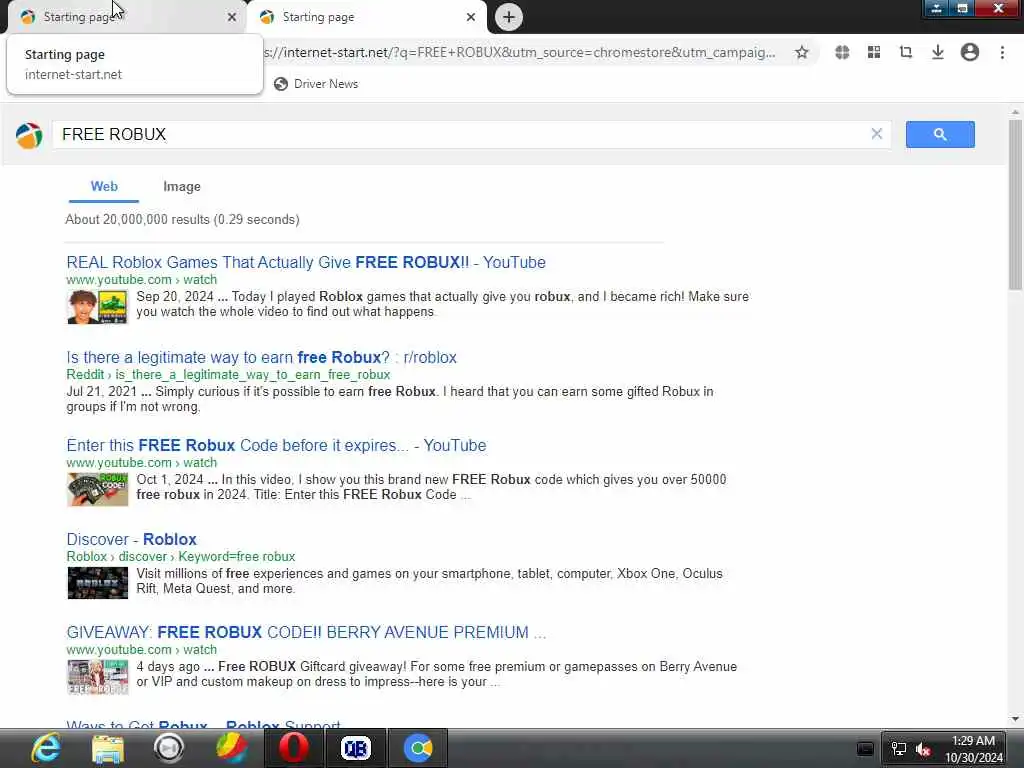Open File Explorer from the taskbar

pos(108,748)
